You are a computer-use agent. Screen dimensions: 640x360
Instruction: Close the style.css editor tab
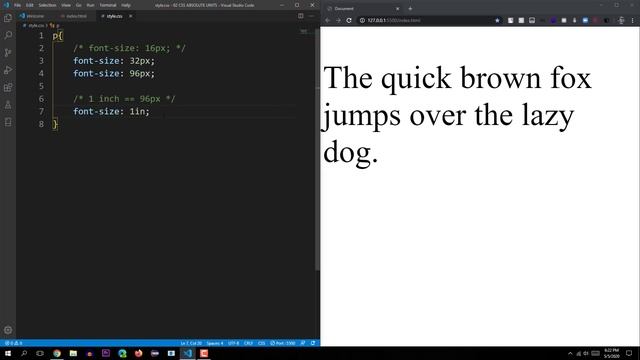click(x=131, y=16)
